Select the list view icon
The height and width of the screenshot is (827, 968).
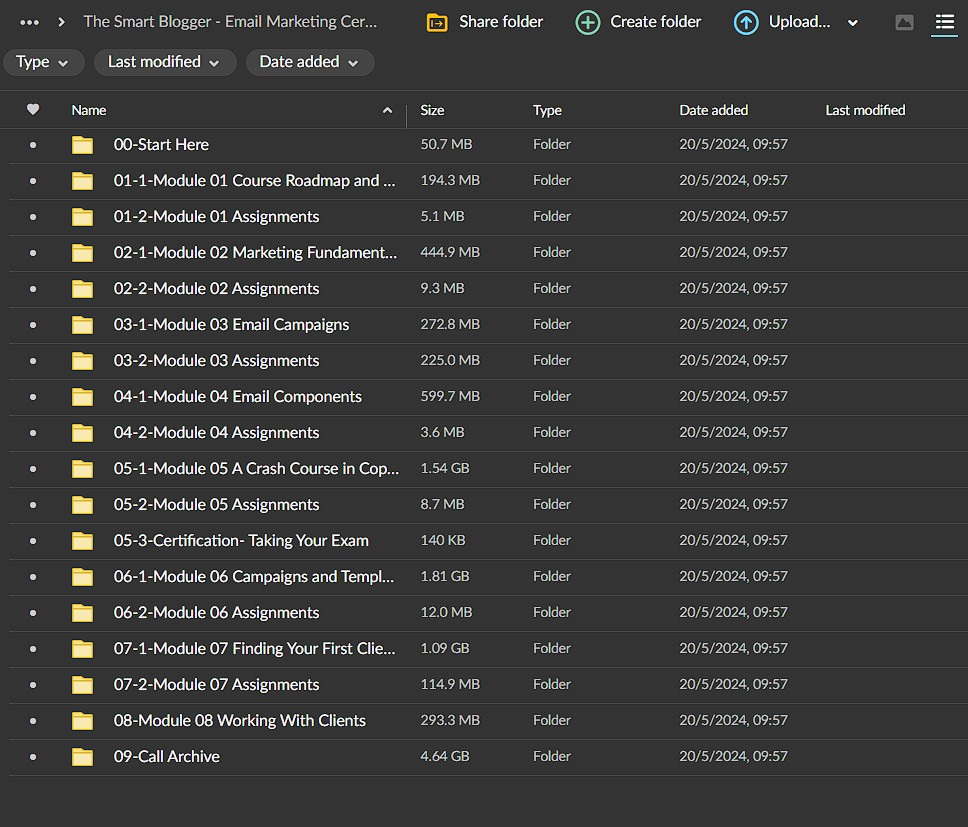[944, 22]
